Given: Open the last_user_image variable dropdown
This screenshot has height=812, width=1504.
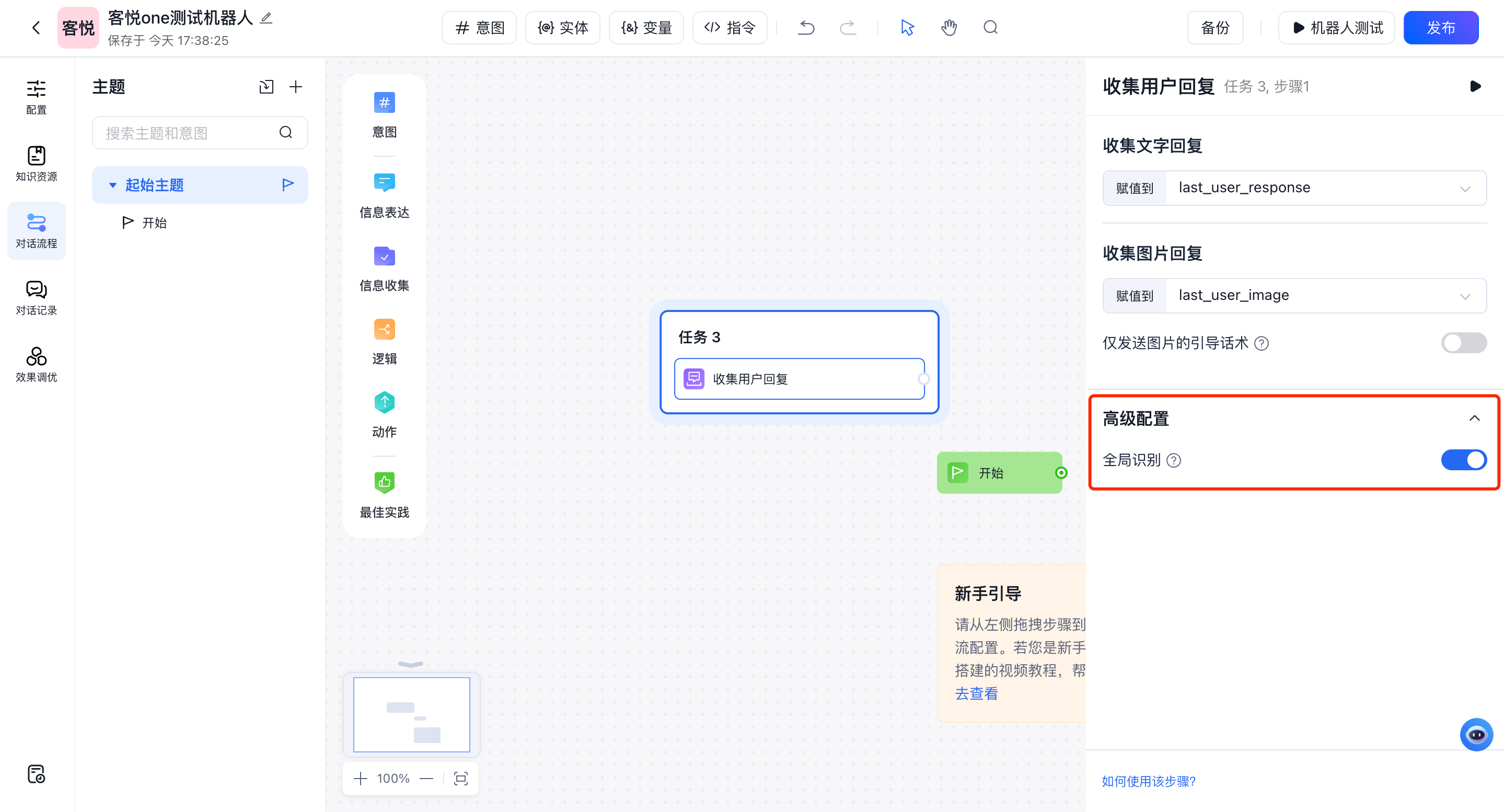Looking at the screenshot, I should click(x=1465, y=295).
